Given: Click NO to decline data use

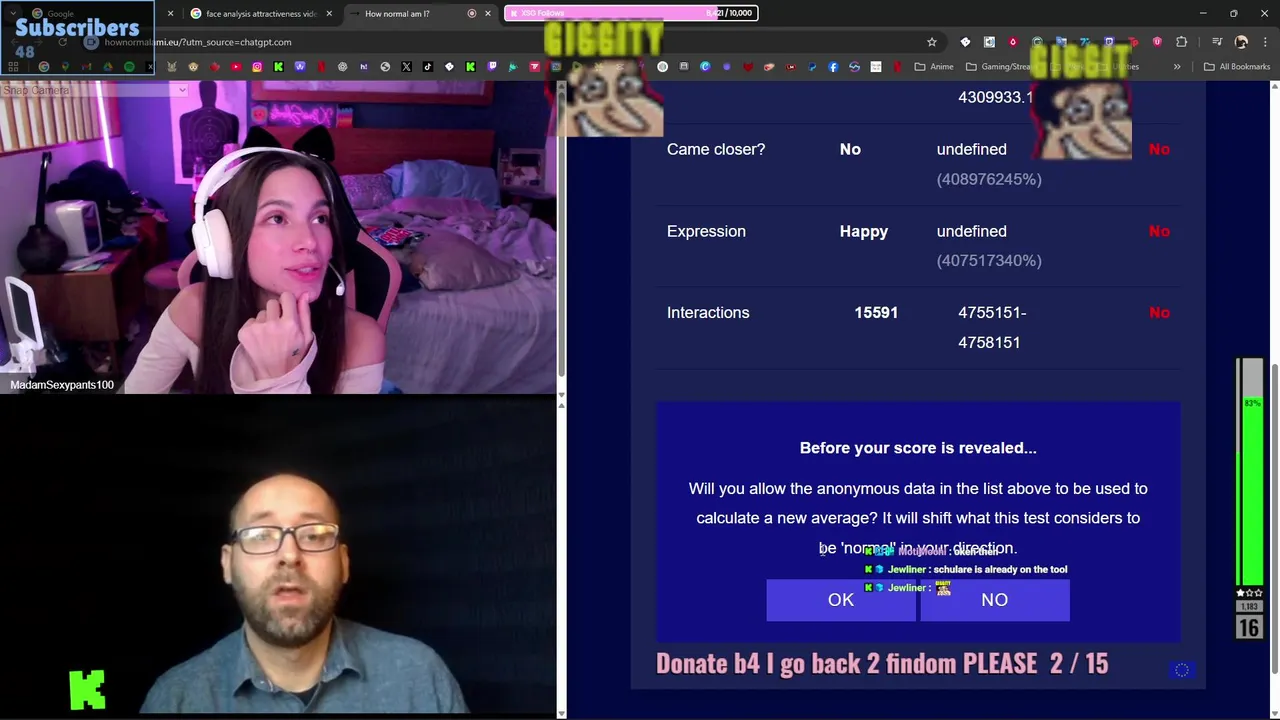Looking at the screenshot, I should (x=994, y=599).
